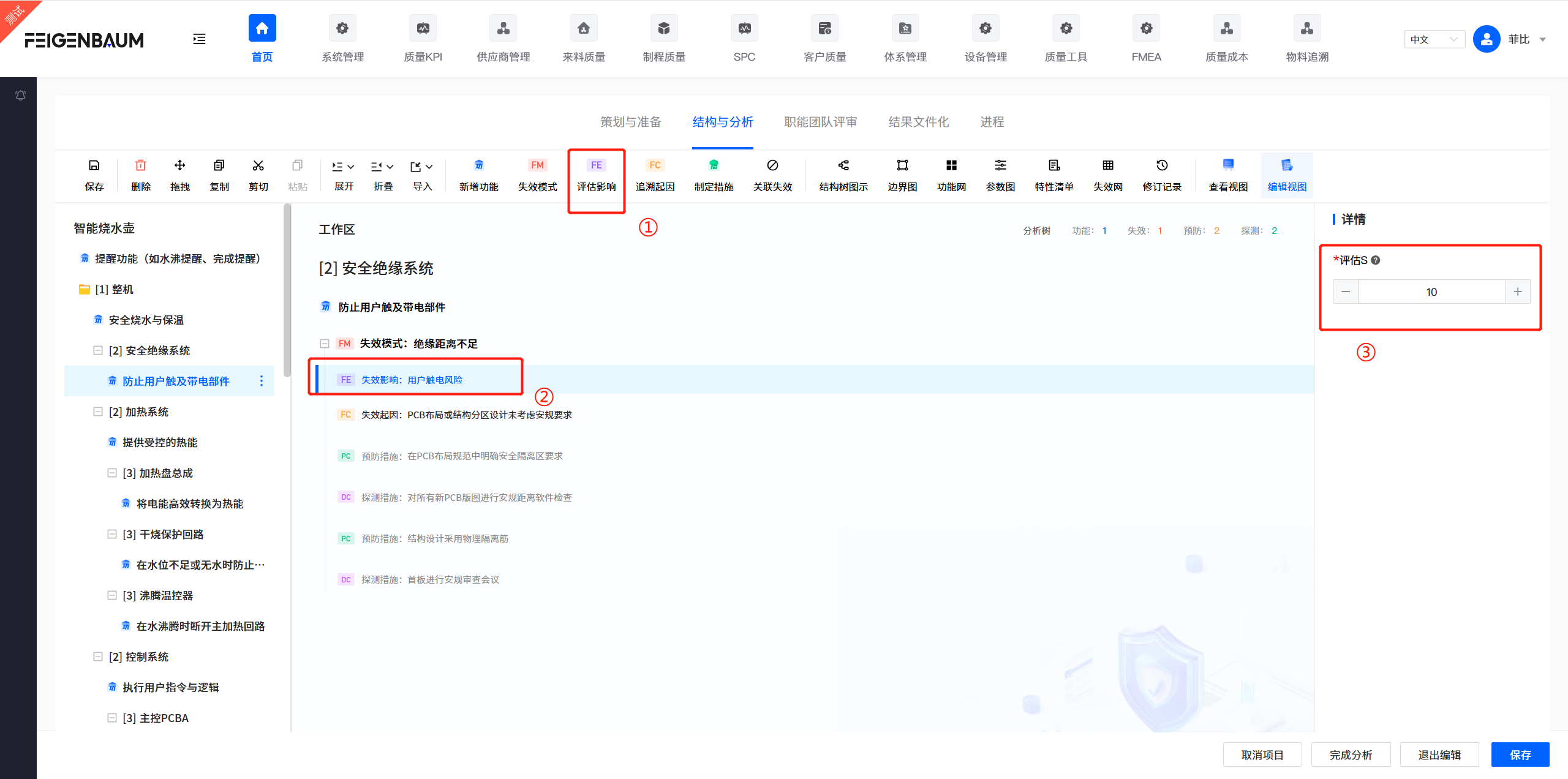Open the 中文 language dropdown
Viewport: 1568px width, 779px height.
1434,39
